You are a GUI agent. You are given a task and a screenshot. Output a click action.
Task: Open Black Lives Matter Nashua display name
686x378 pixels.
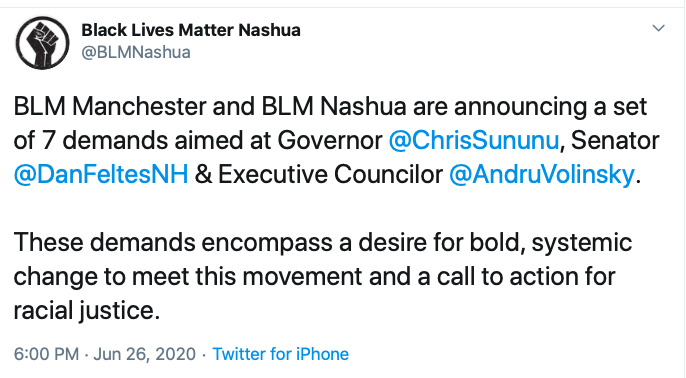coord(191,30)
